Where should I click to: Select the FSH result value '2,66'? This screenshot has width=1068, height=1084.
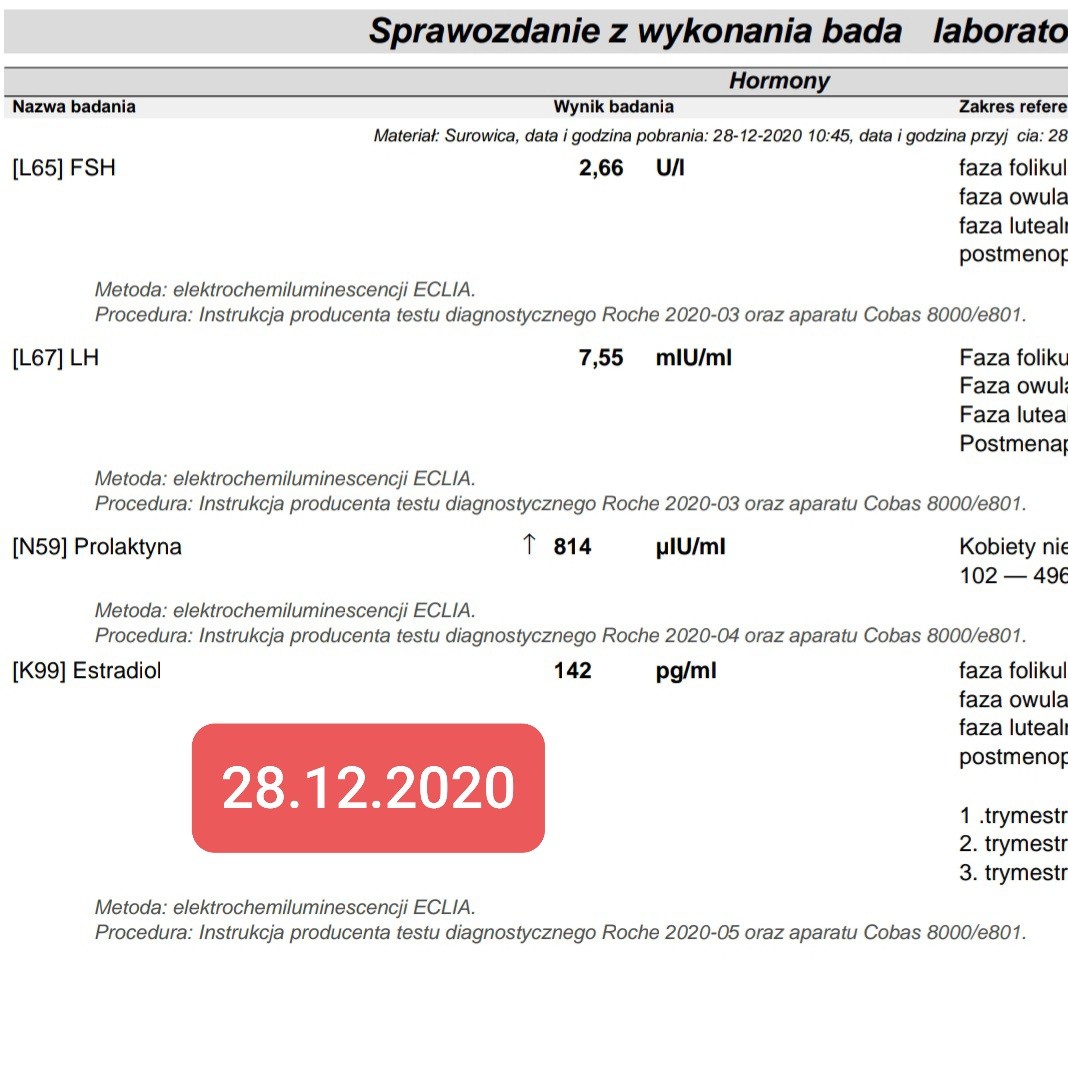coord(601,168)
